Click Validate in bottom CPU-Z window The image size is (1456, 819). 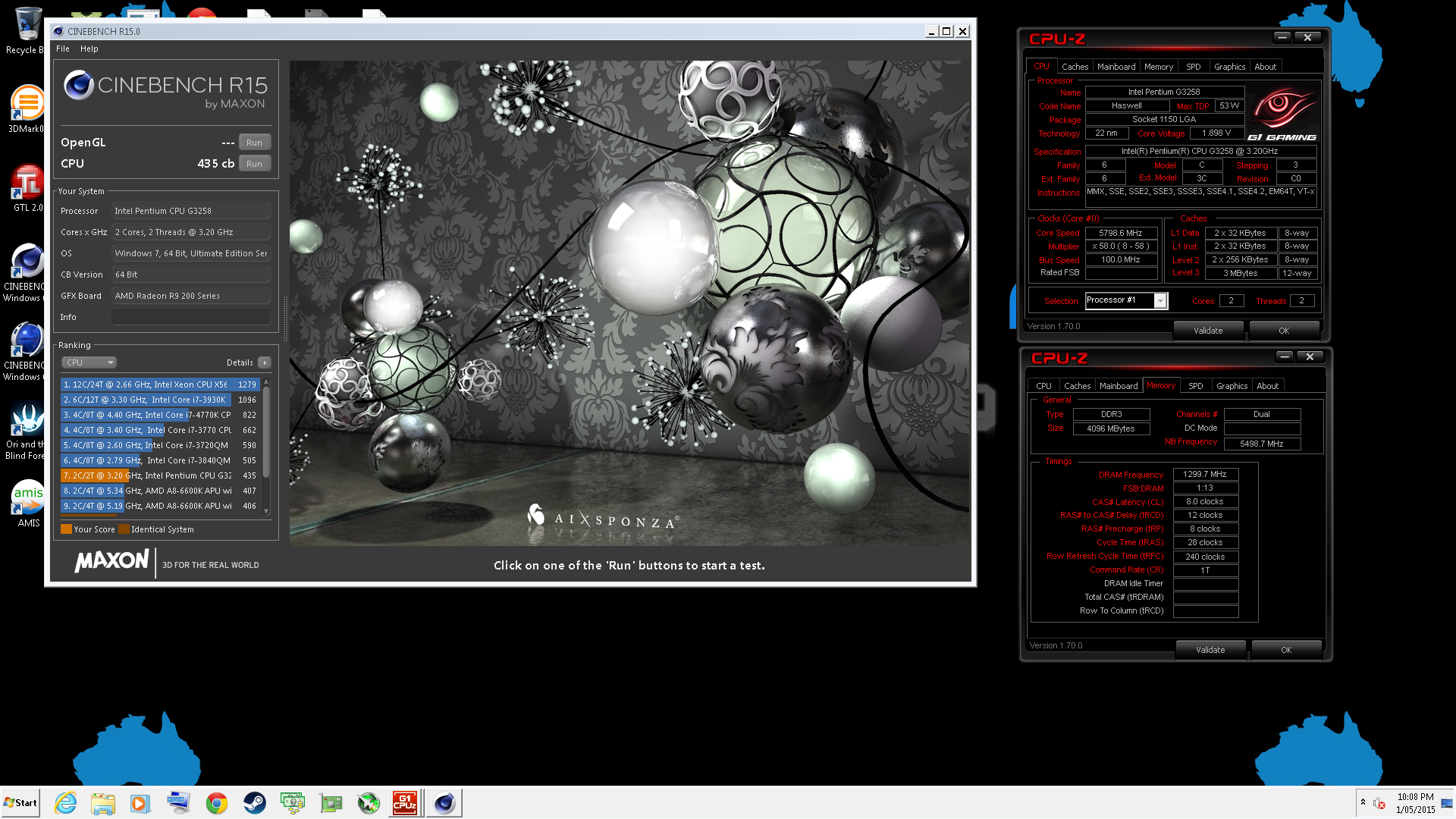tap(1210, 650)
